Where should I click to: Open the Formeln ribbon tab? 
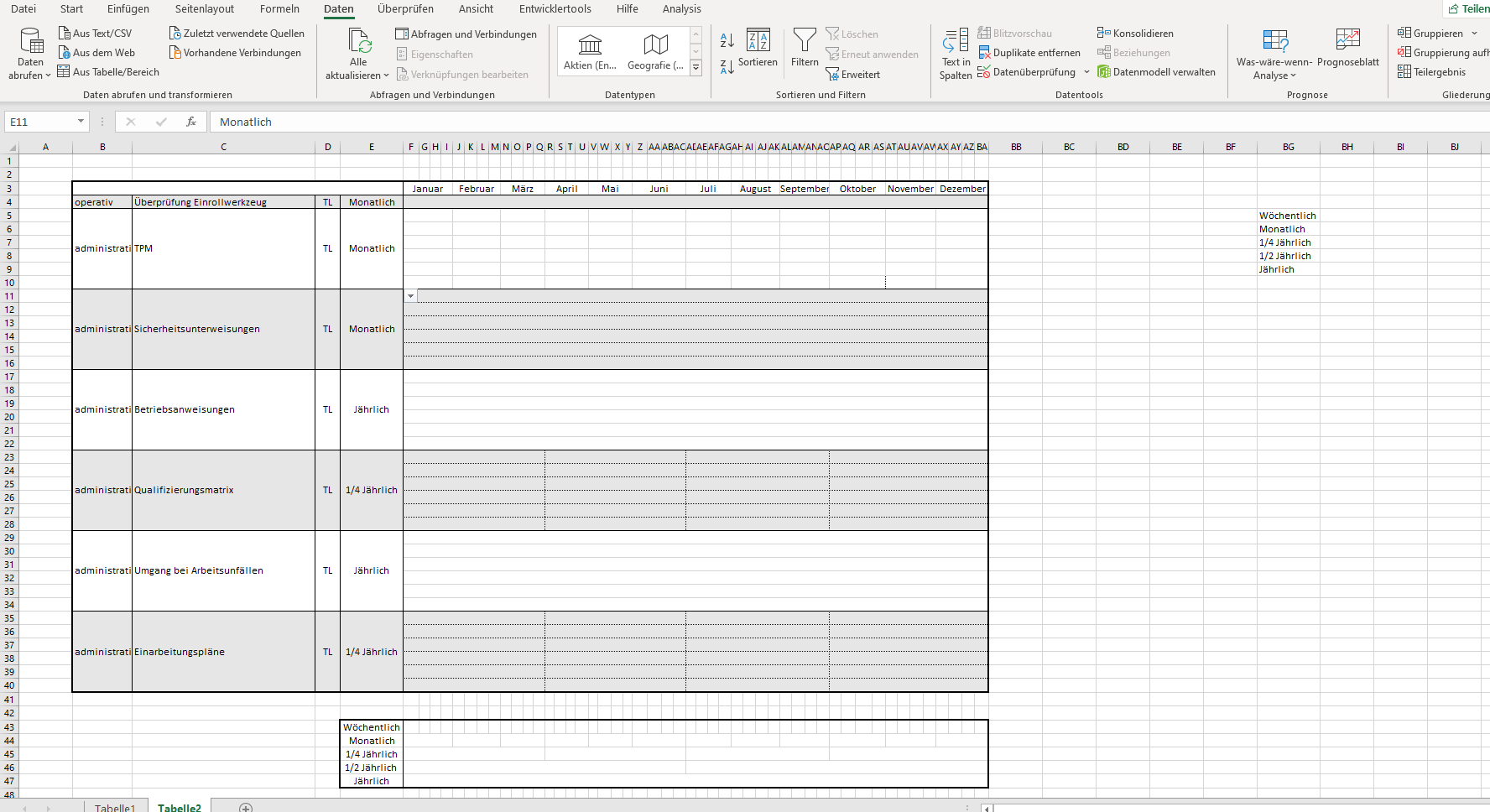tap(279, 8)
